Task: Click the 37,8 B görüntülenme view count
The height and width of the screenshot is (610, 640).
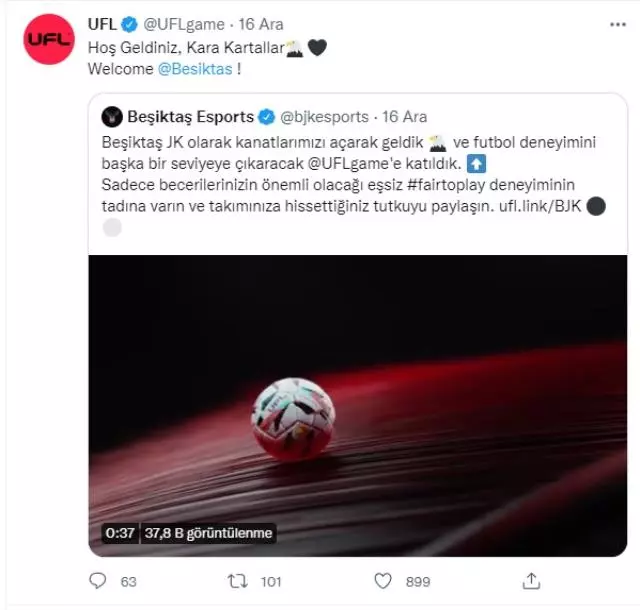Action: (208, 533)
